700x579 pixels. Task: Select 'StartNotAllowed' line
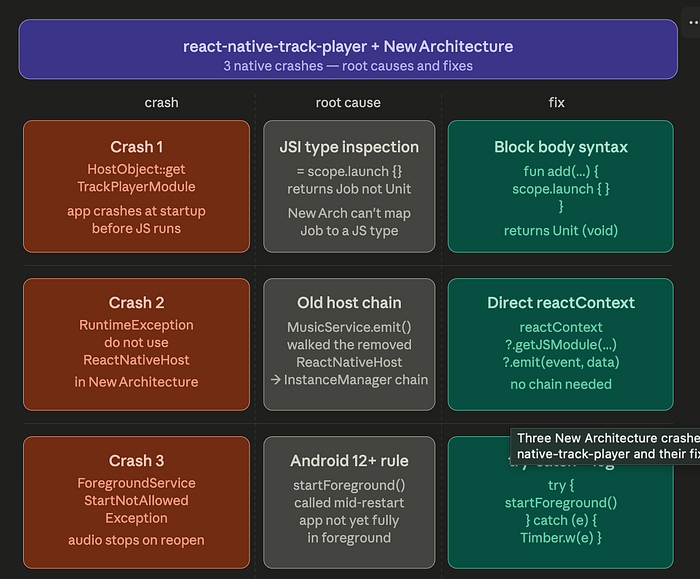click(x=136, y=500)
